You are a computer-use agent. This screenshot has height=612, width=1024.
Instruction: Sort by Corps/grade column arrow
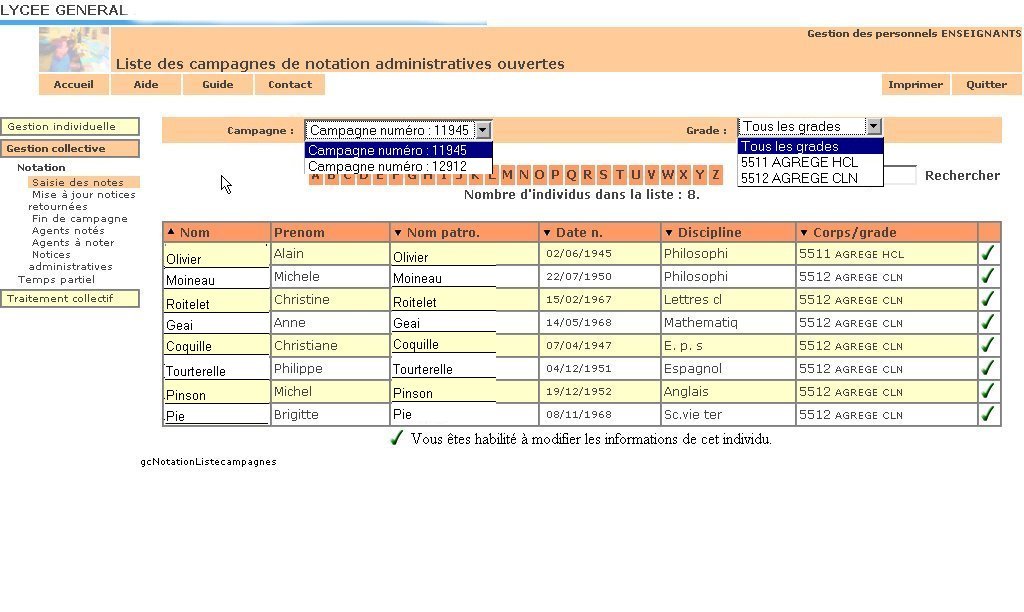point(804,233)
